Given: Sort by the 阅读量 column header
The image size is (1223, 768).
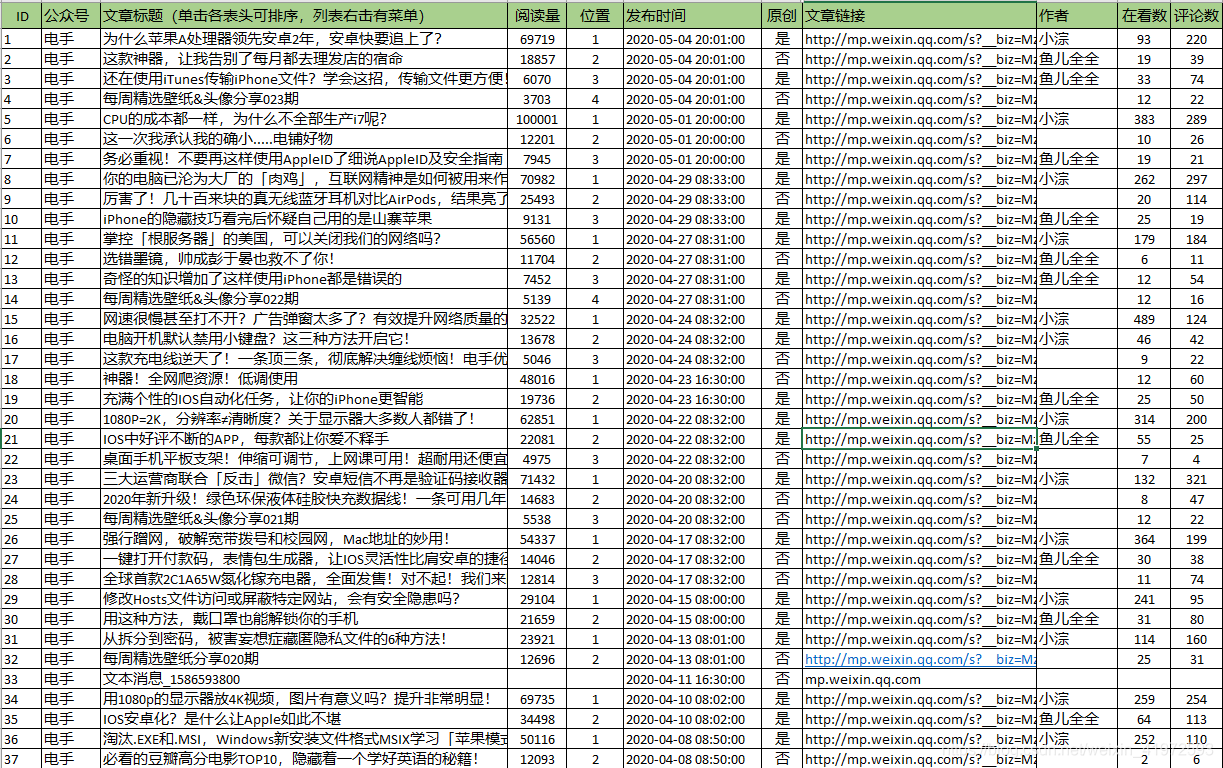Looking at the screenshot, I should point(537,17).
